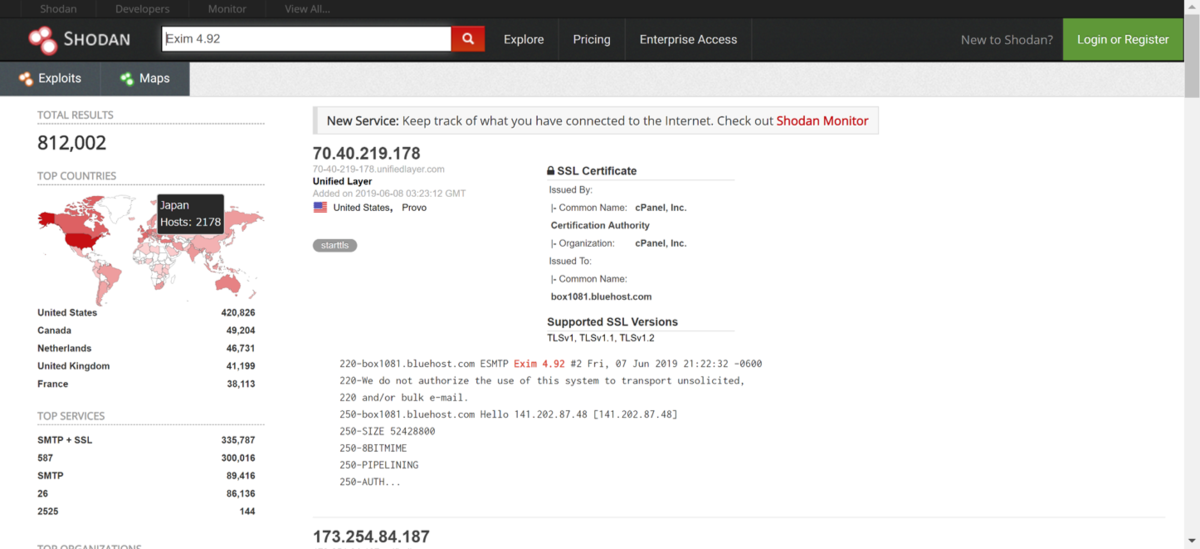Filter by Netherlands country
Screen dimensions: 1200x549
146,349
